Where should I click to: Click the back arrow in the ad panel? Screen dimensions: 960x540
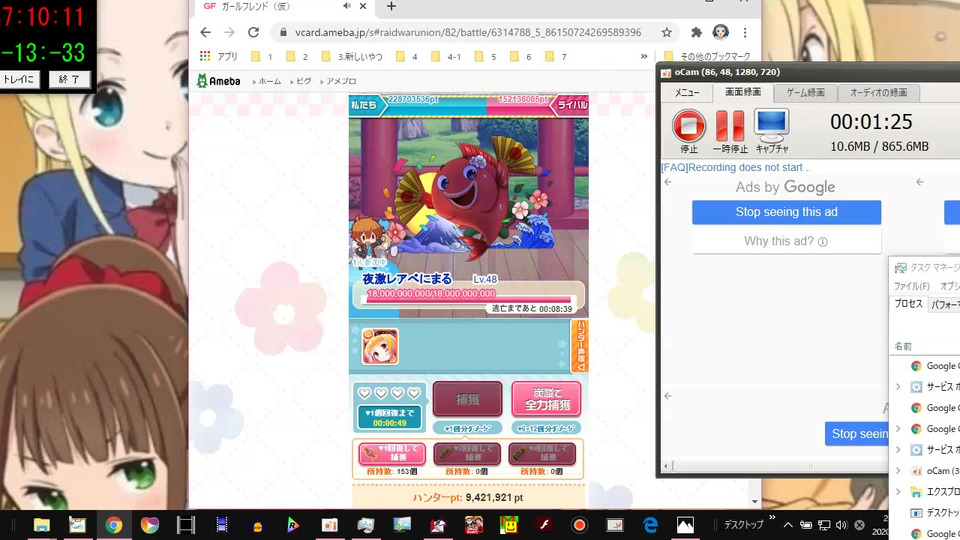tap(668, 182)
